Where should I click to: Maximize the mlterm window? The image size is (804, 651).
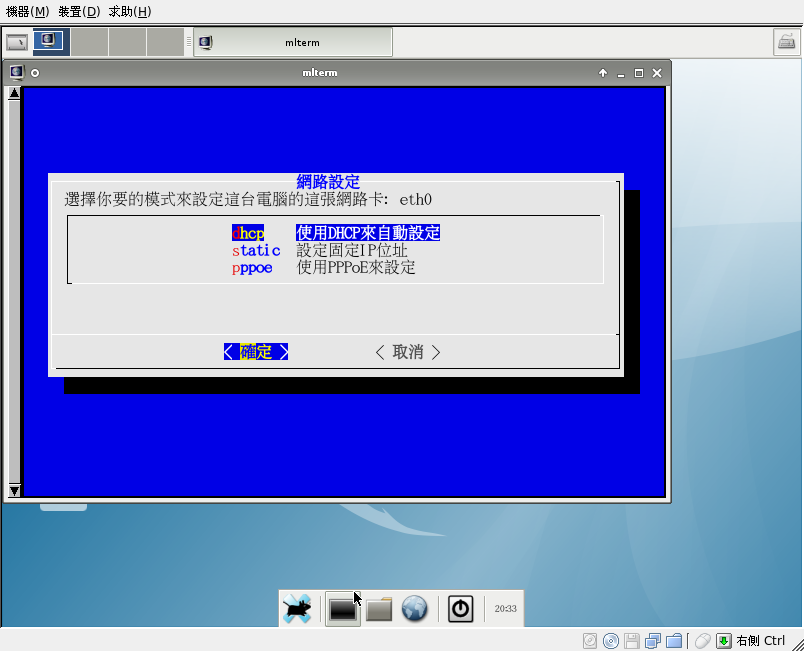pyautogui.click(x=639, y=73)
